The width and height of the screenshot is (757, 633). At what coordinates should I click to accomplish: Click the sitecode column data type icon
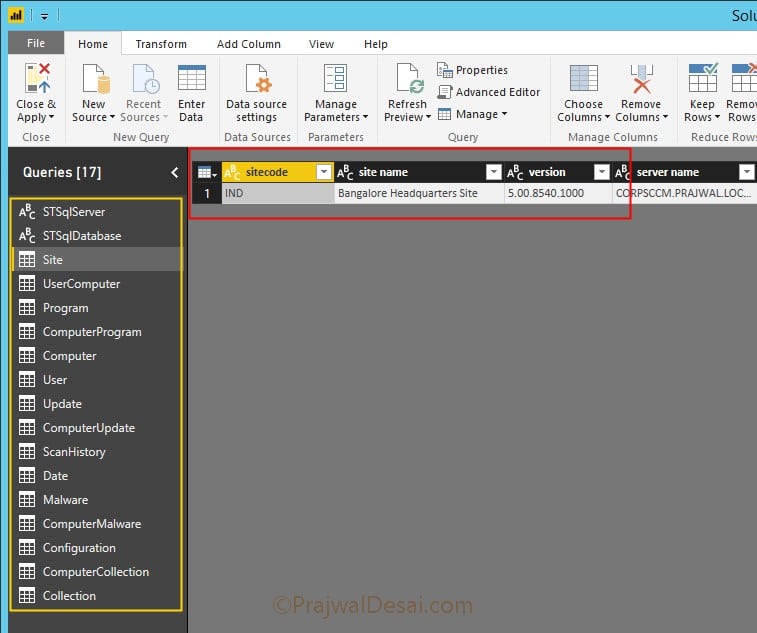click(232, 172)
